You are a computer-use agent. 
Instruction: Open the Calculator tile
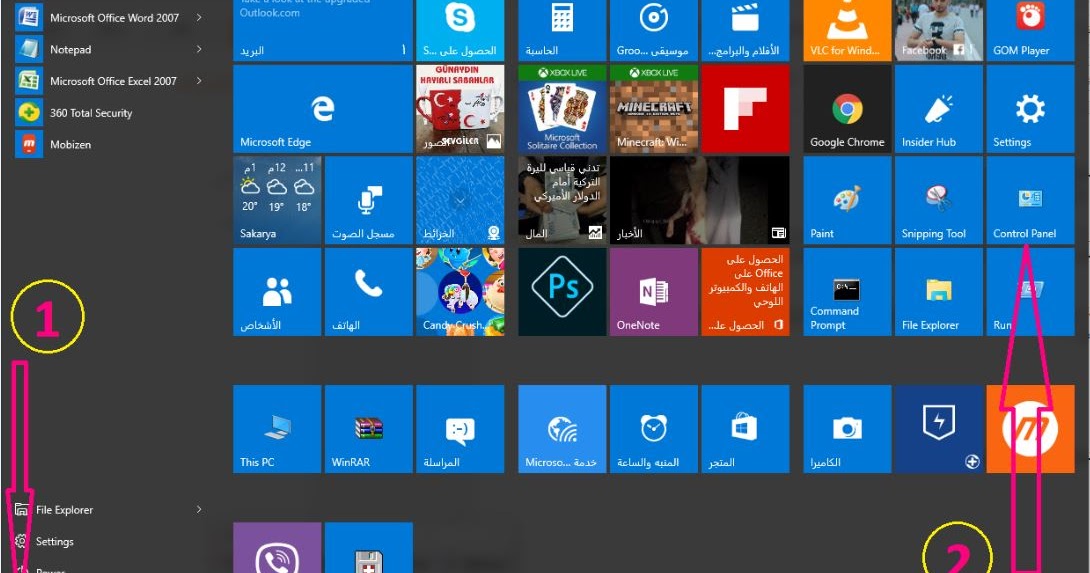point(562,31)
